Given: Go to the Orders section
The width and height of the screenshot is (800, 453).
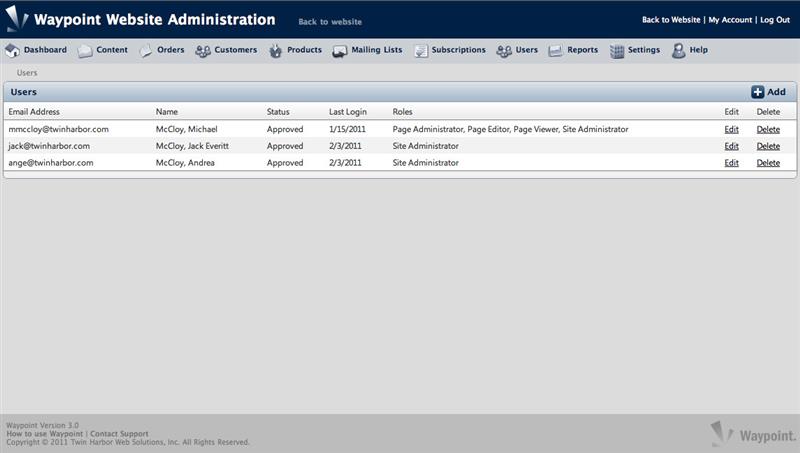Looking at the screenshot, I should pyautogui.click(x=170, y=50).
